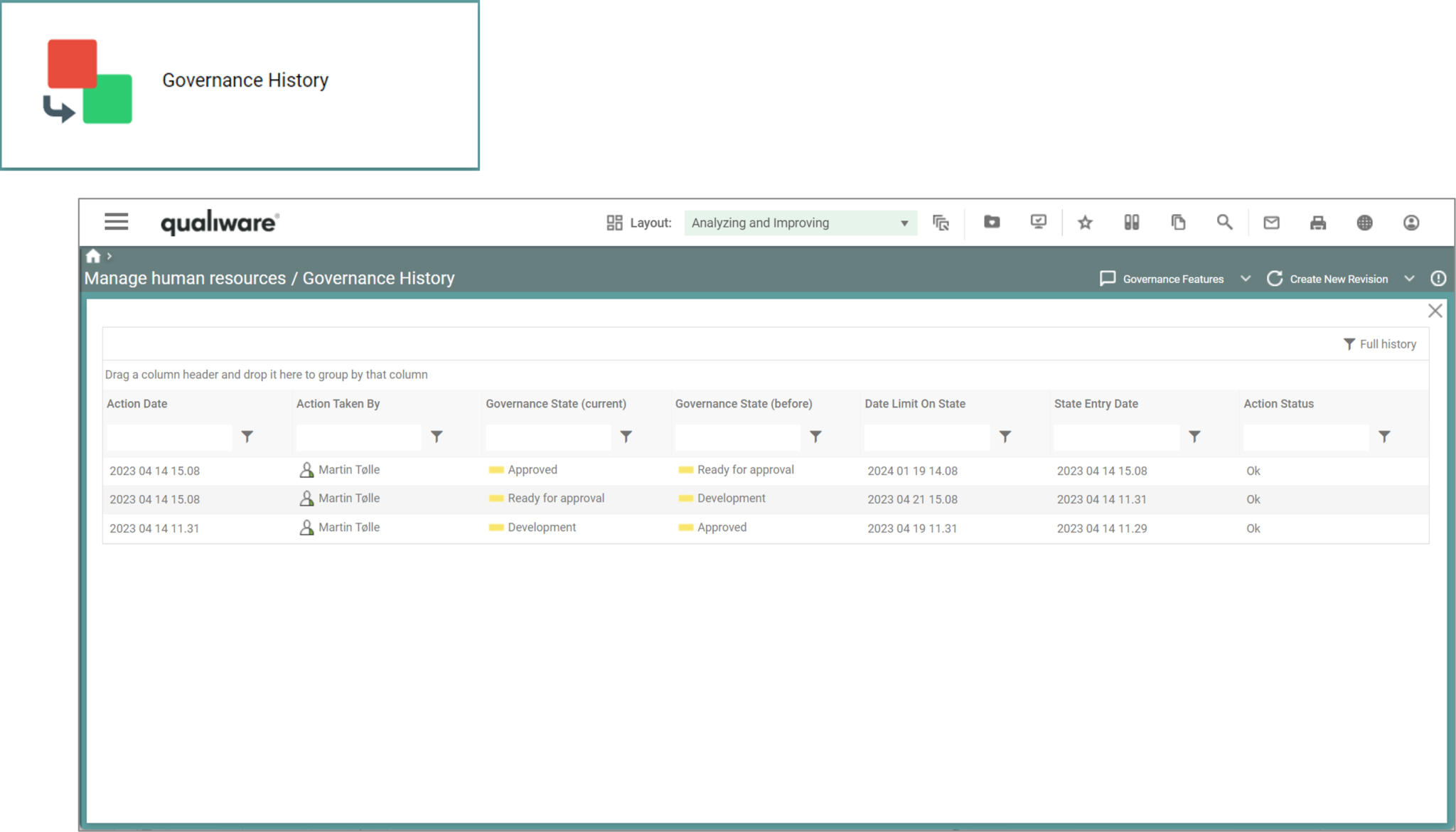The height and width of the screenshot is (832, 1456).
Task: Click the qualiware logo
Action: [219, 222]
